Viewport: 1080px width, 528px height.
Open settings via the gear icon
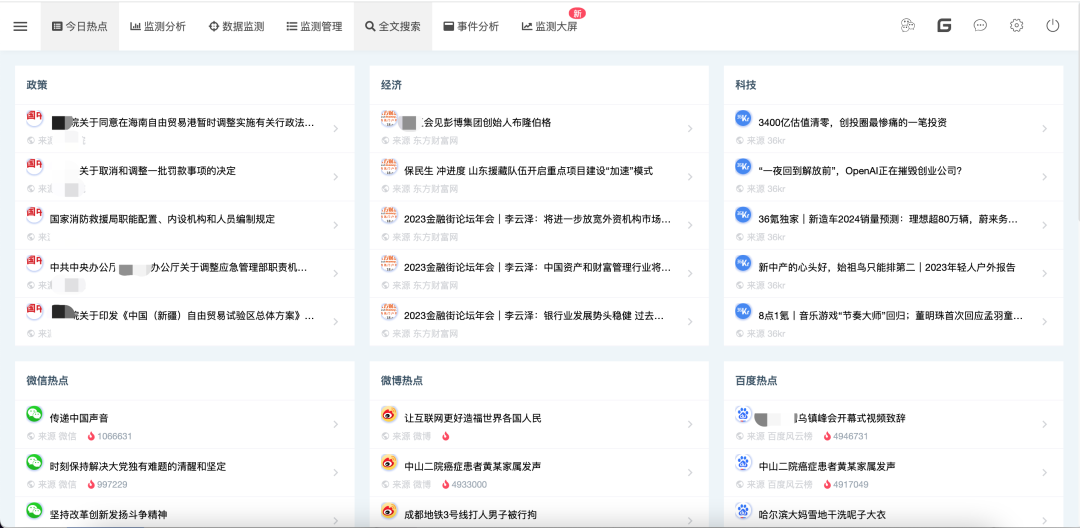click(1016, 26)
